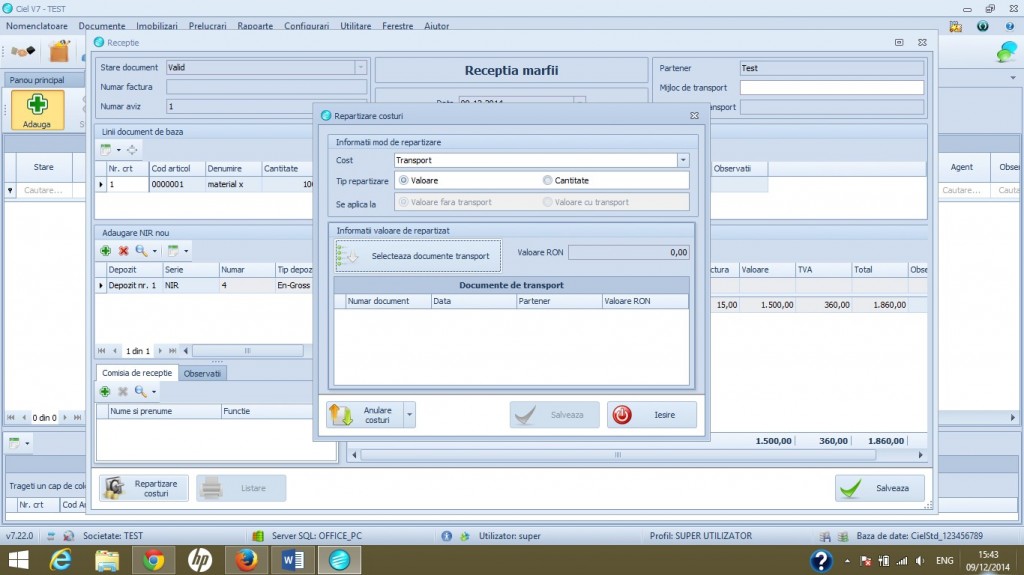This screenshot has width=1024, height=575.
Task: Open dropdown arrow next to NIR grid icon
Action: (186, 251)
